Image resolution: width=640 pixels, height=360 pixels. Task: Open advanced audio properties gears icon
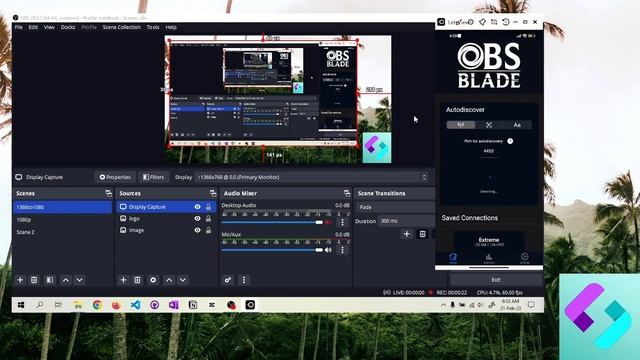tap(228, 280)
